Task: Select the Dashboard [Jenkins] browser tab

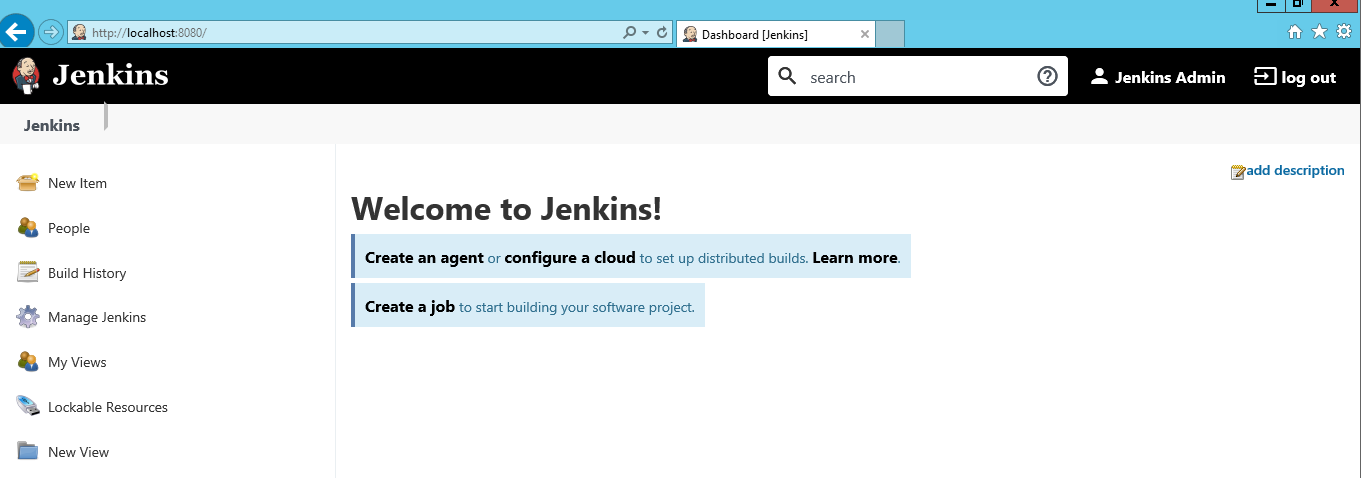Action: click(x=776, y=34)
